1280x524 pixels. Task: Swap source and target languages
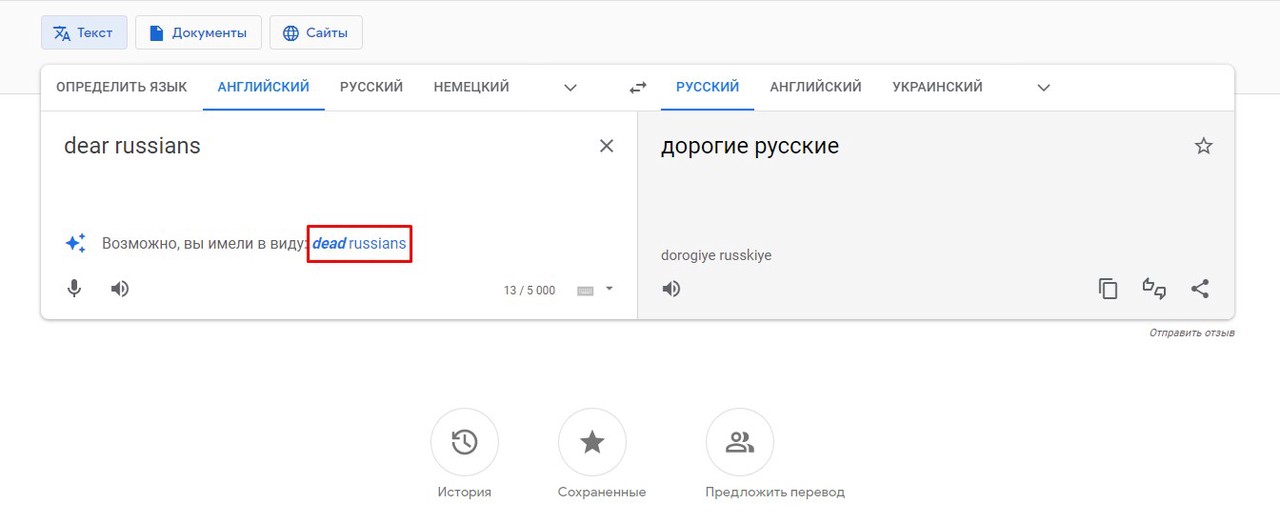[638, 88]
